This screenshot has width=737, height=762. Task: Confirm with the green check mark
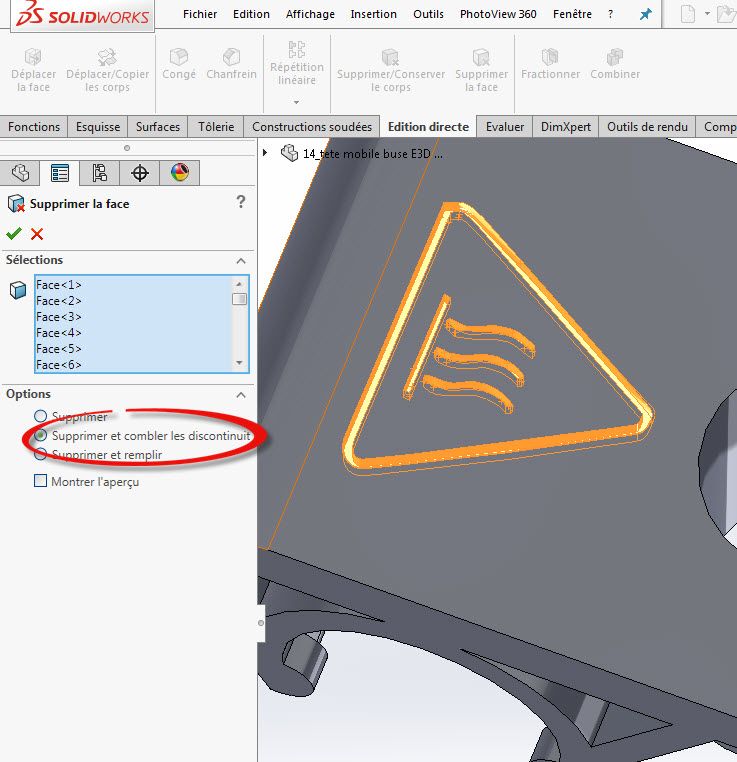[x=14, y=234]
